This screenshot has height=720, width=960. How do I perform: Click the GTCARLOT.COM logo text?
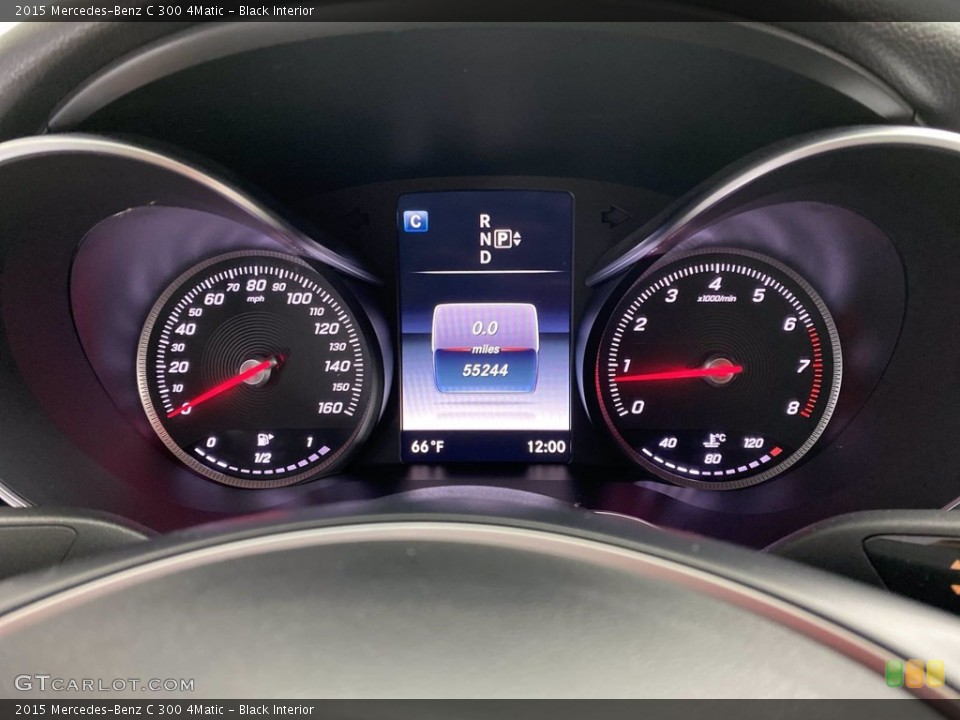click(x=104, y=683)
